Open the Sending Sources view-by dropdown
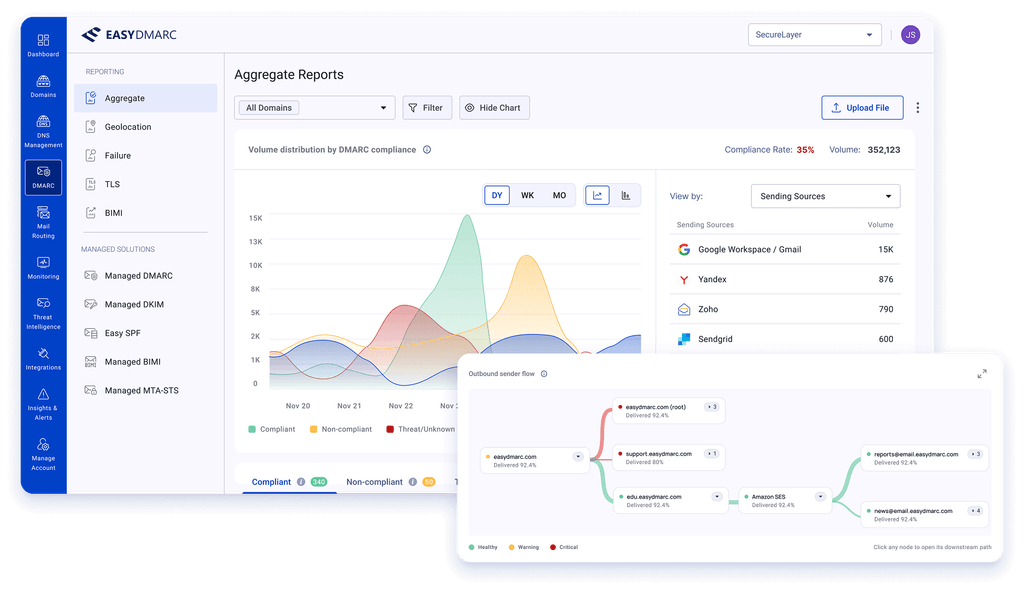 click(x=825, y=196)
